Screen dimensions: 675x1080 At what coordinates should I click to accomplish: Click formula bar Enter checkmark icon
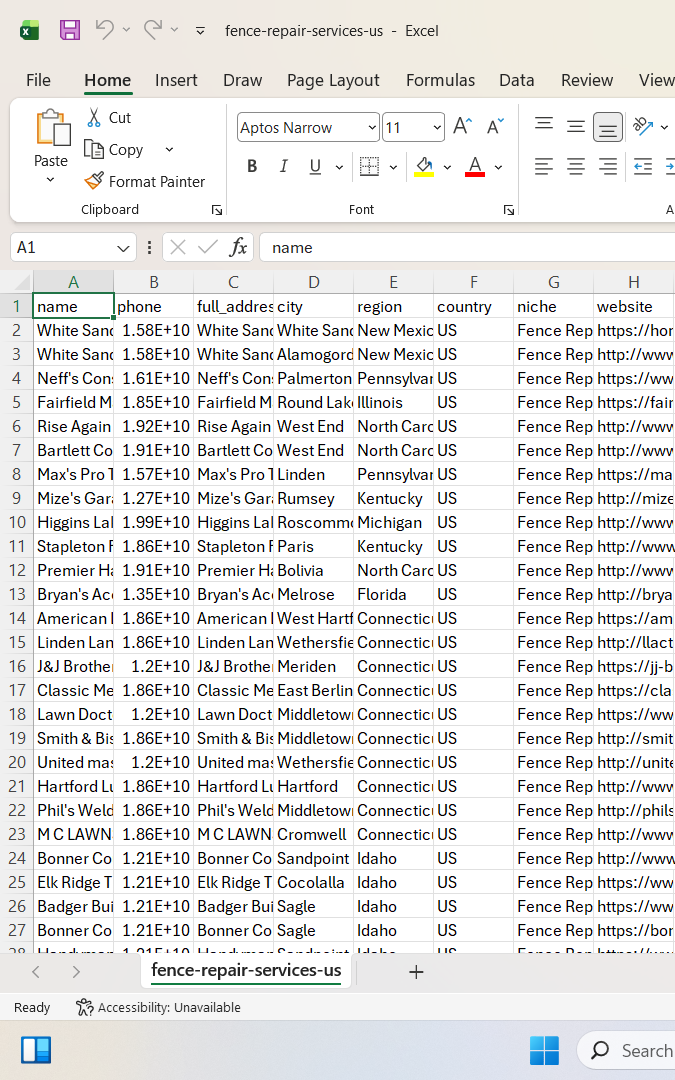point(207,247)
